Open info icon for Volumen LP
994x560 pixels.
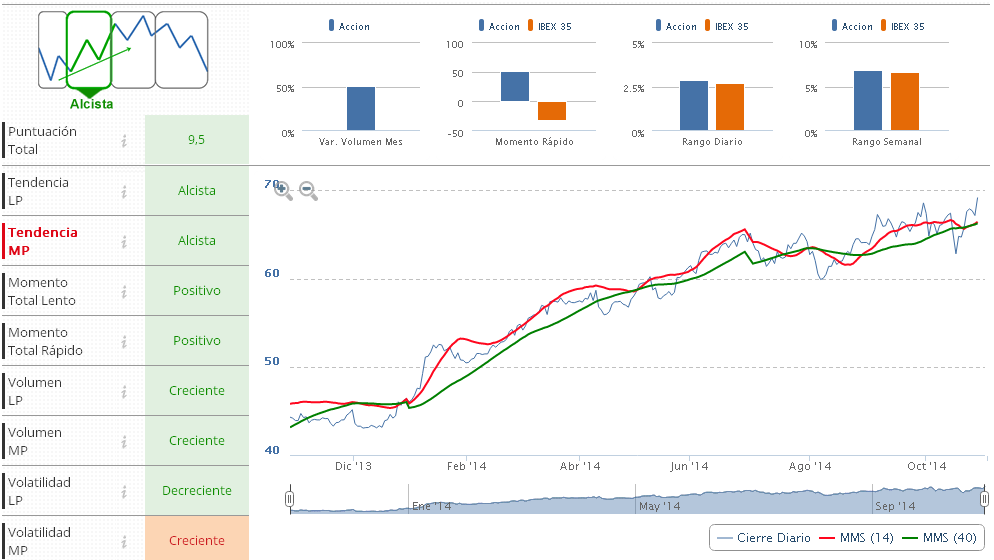[x=124, y=391]
